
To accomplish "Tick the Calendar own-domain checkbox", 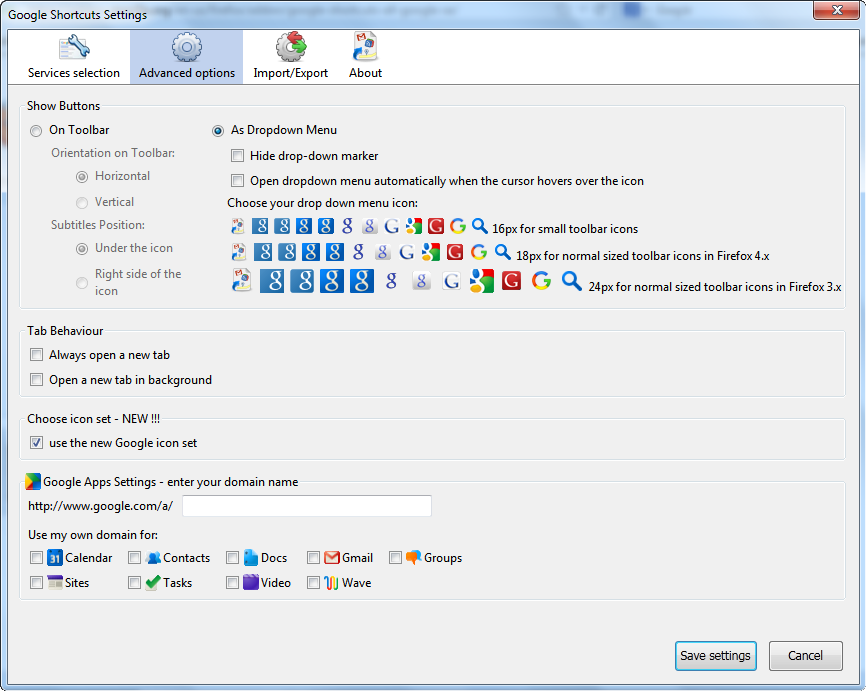I will (36, 558).
